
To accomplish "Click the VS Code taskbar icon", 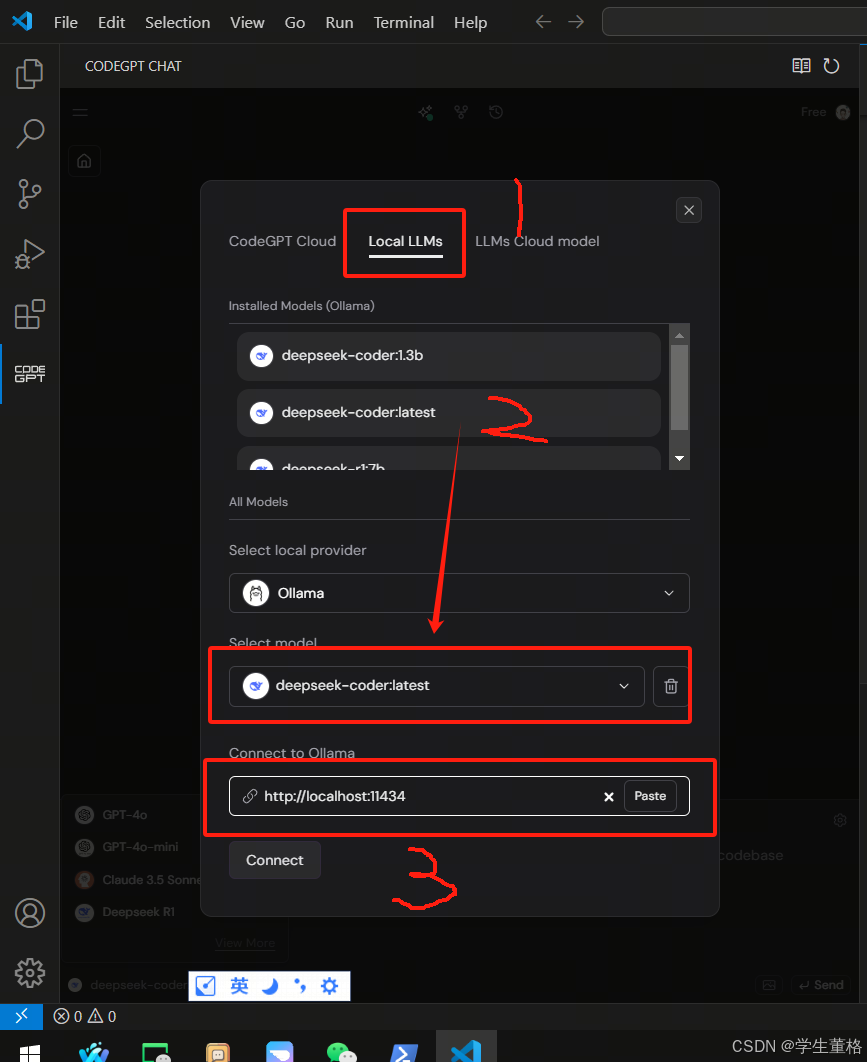I will tap(466, 1048).
